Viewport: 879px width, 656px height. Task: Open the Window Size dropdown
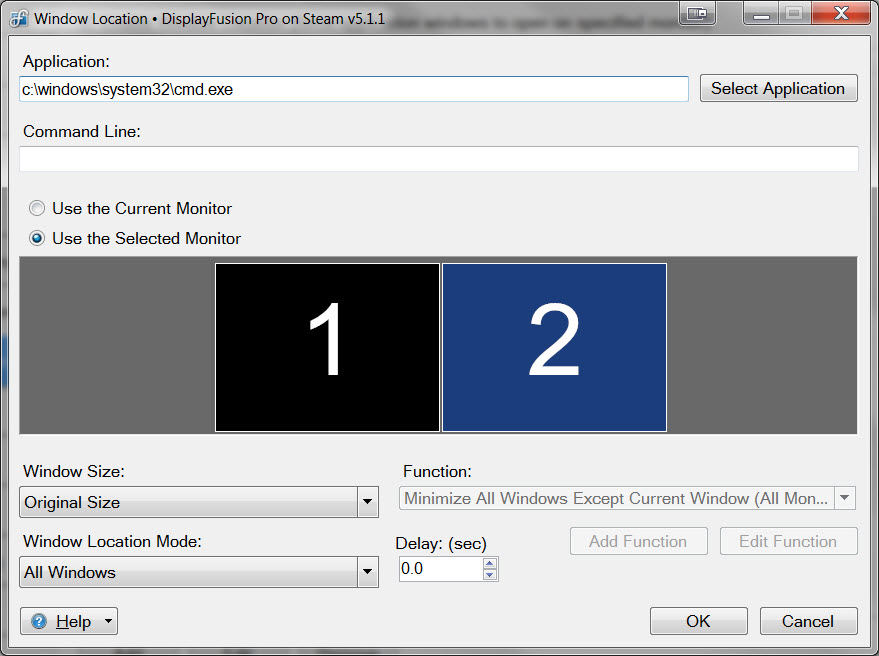pyautogui.click(x=367, y=502)
